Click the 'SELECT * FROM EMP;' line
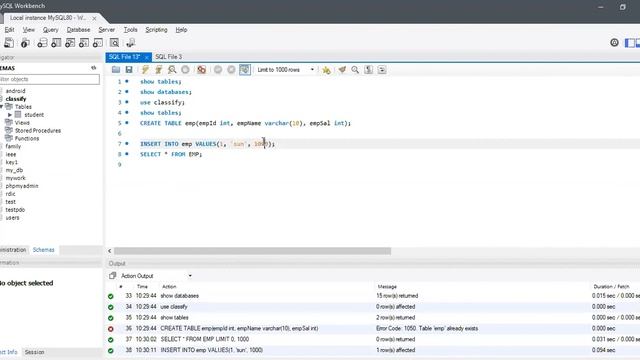This screenshot has height=360, width=640. click(x=171, y=154)
